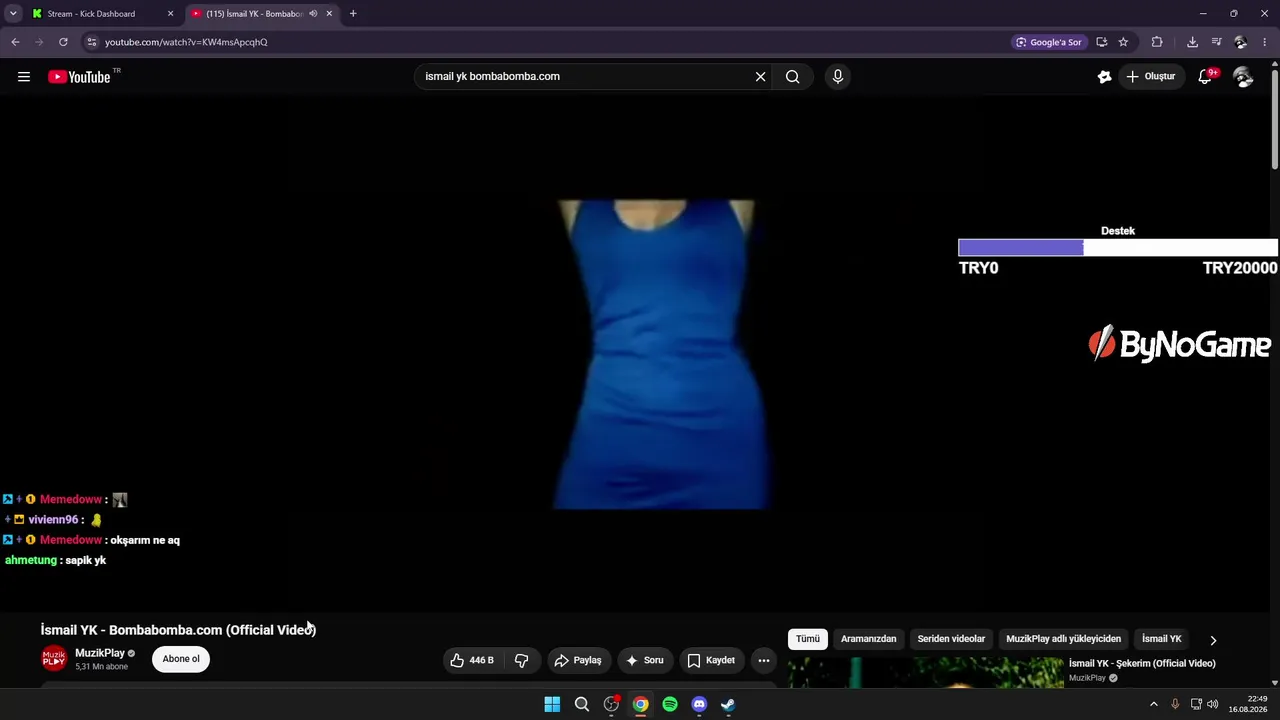Open the YouTube account avatar menu

tap(1243, 77)
